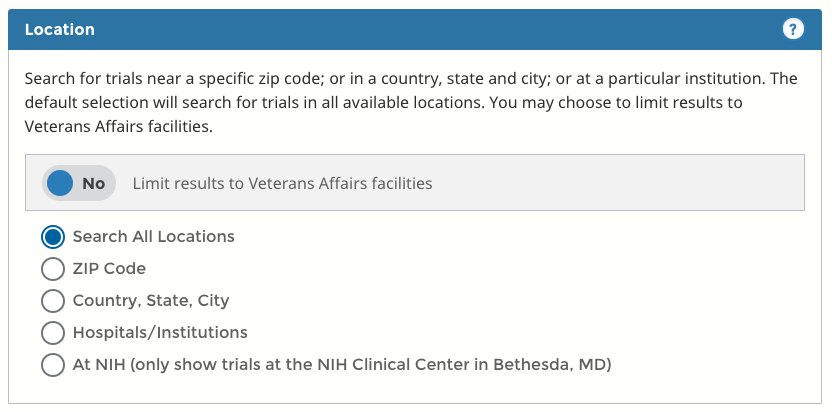Click the "No" text on the toggle

pos(94,183)
